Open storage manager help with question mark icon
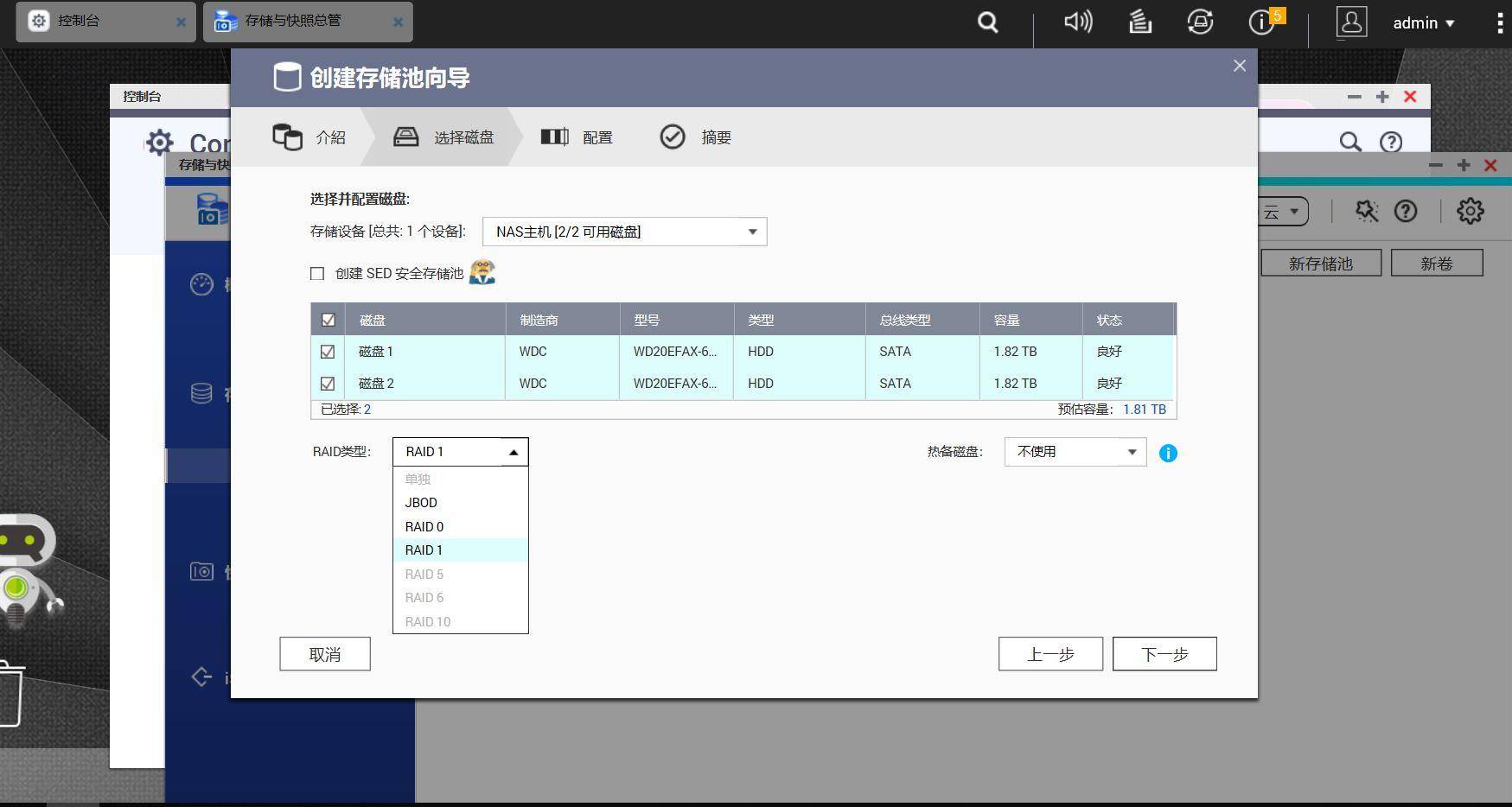Image resolution: width=1512 pixels, height=807 pixels. [x=1407, y=210]
